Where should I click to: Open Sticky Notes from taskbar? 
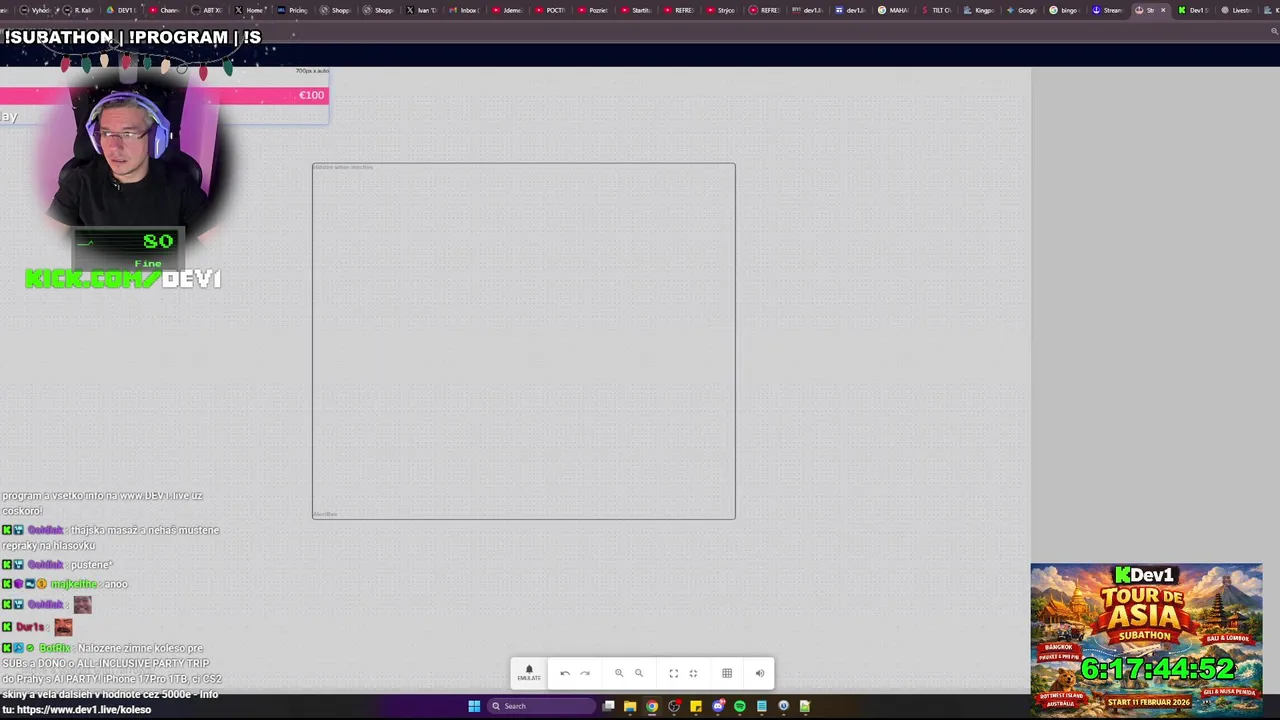pyautogui.click(x=696, y=706)
